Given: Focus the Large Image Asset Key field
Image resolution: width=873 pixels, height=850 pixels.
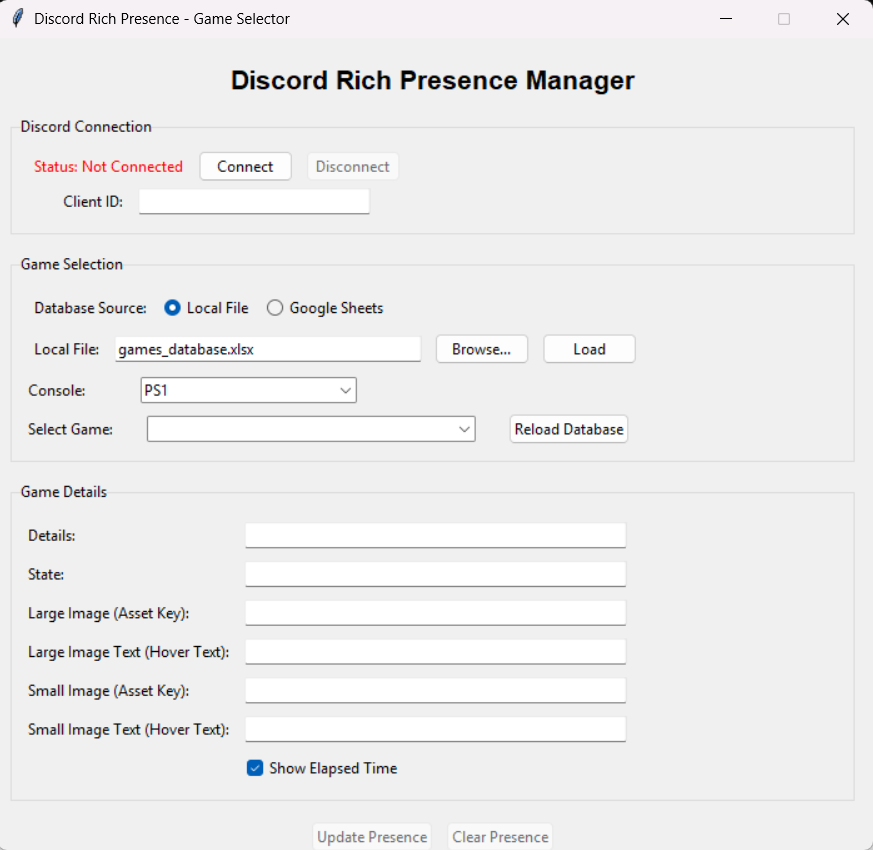Looking at the screenshot, I should [x=435, y=613].
